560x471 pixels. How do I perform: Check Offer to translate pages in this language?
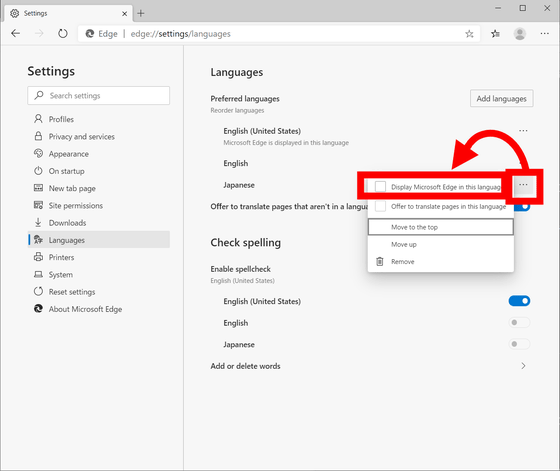[x=380, y=206]
